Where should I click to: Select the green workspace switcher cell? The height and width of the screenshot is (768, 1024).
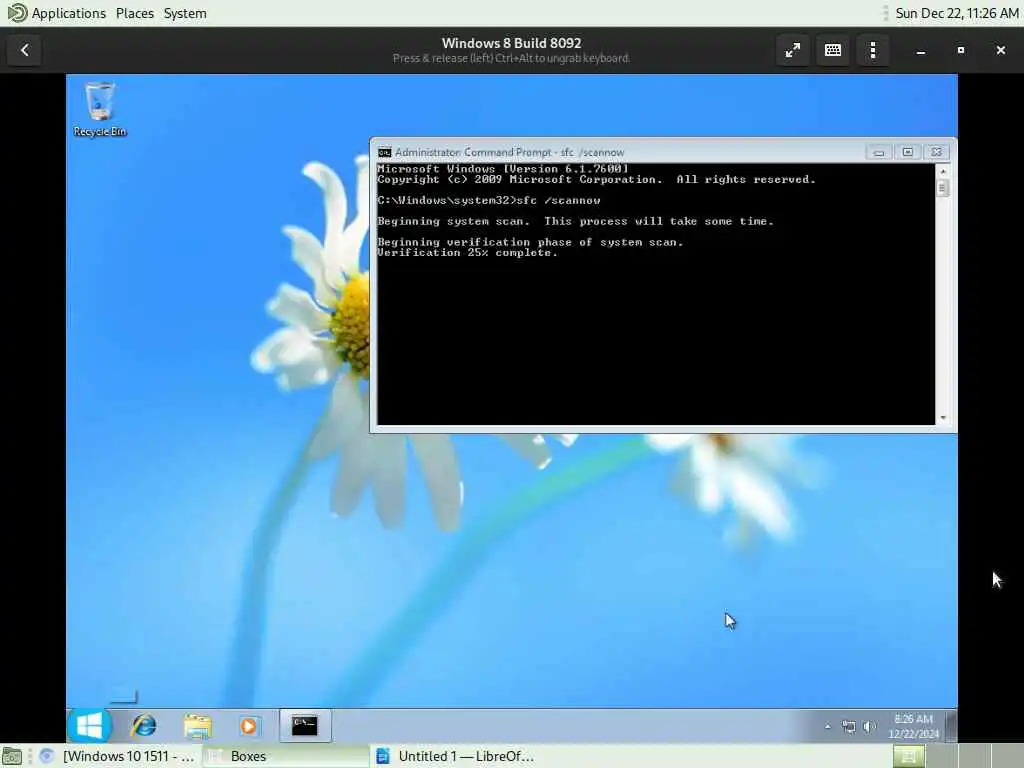point(908,756)
